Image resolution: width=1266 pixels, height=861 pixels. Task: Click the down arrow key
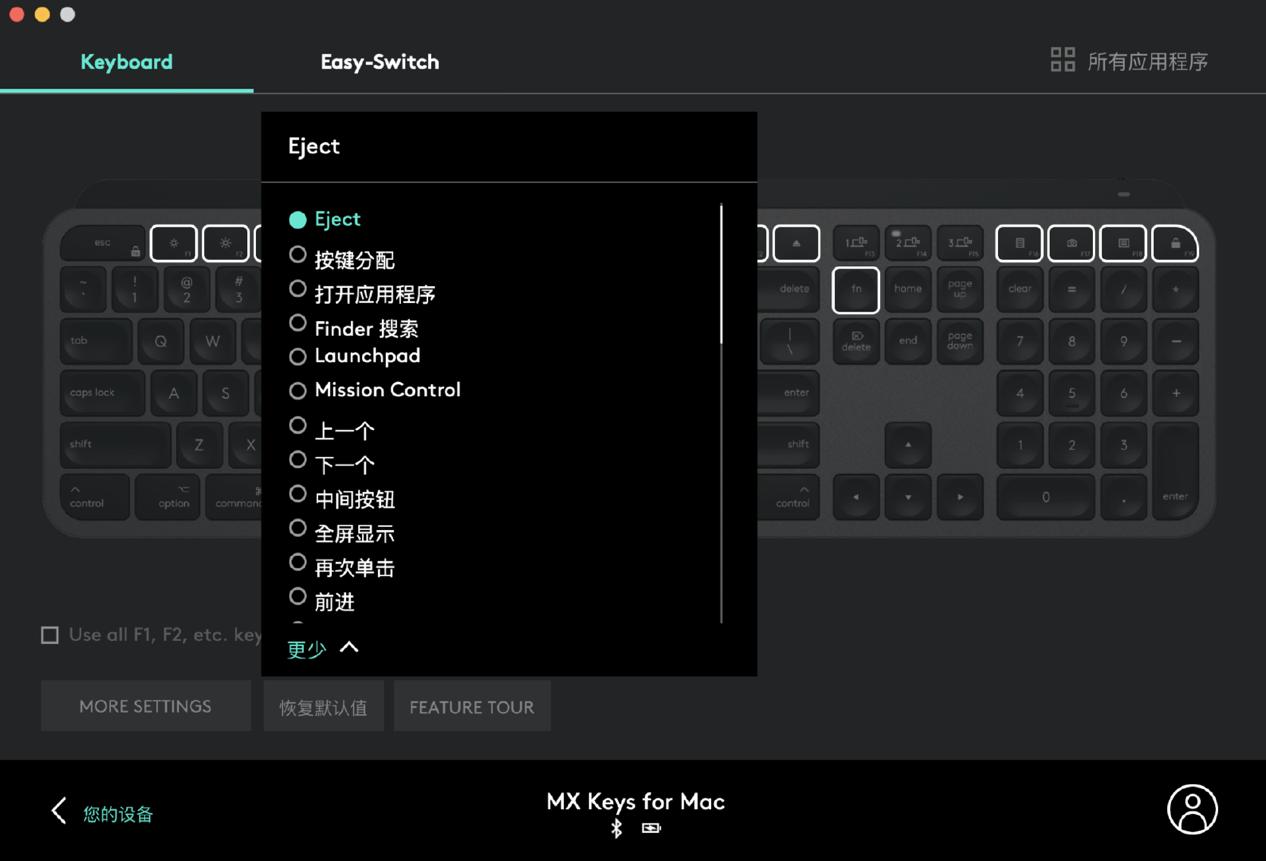[x=908, y=496]
